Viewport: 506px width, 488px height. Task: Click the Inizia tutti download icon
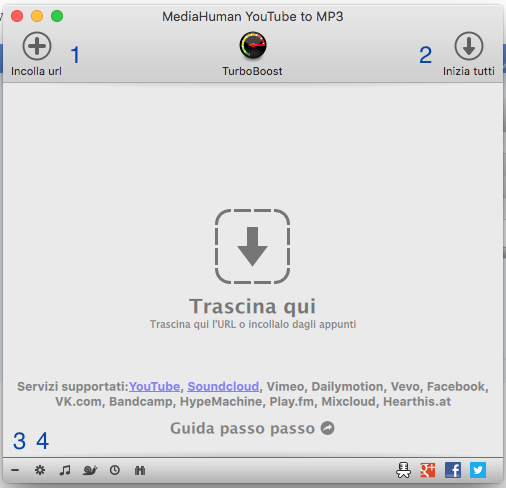click(469, 46)
